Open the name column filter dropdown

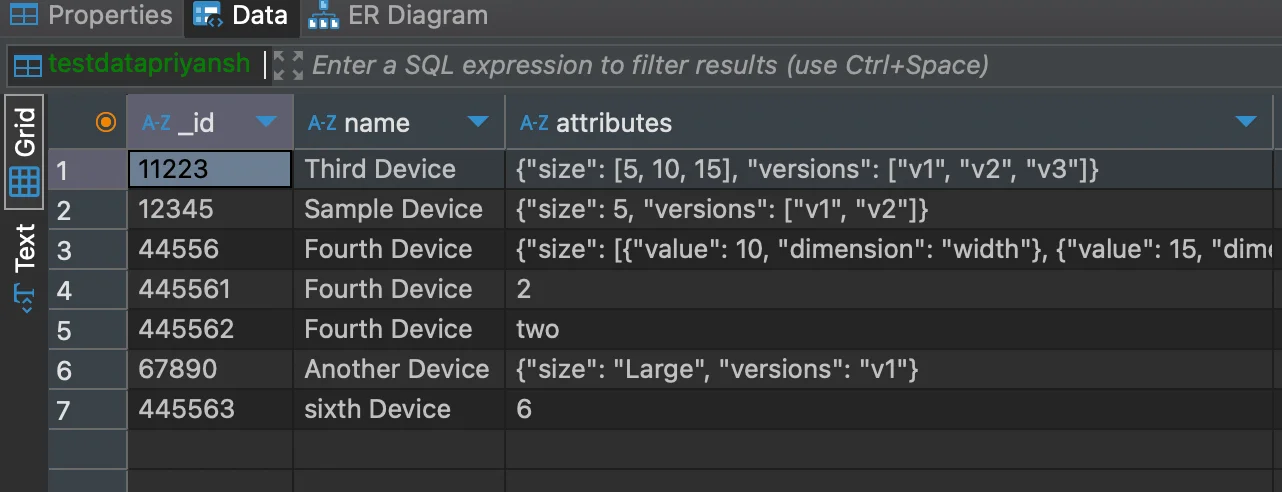coord(478,122)
